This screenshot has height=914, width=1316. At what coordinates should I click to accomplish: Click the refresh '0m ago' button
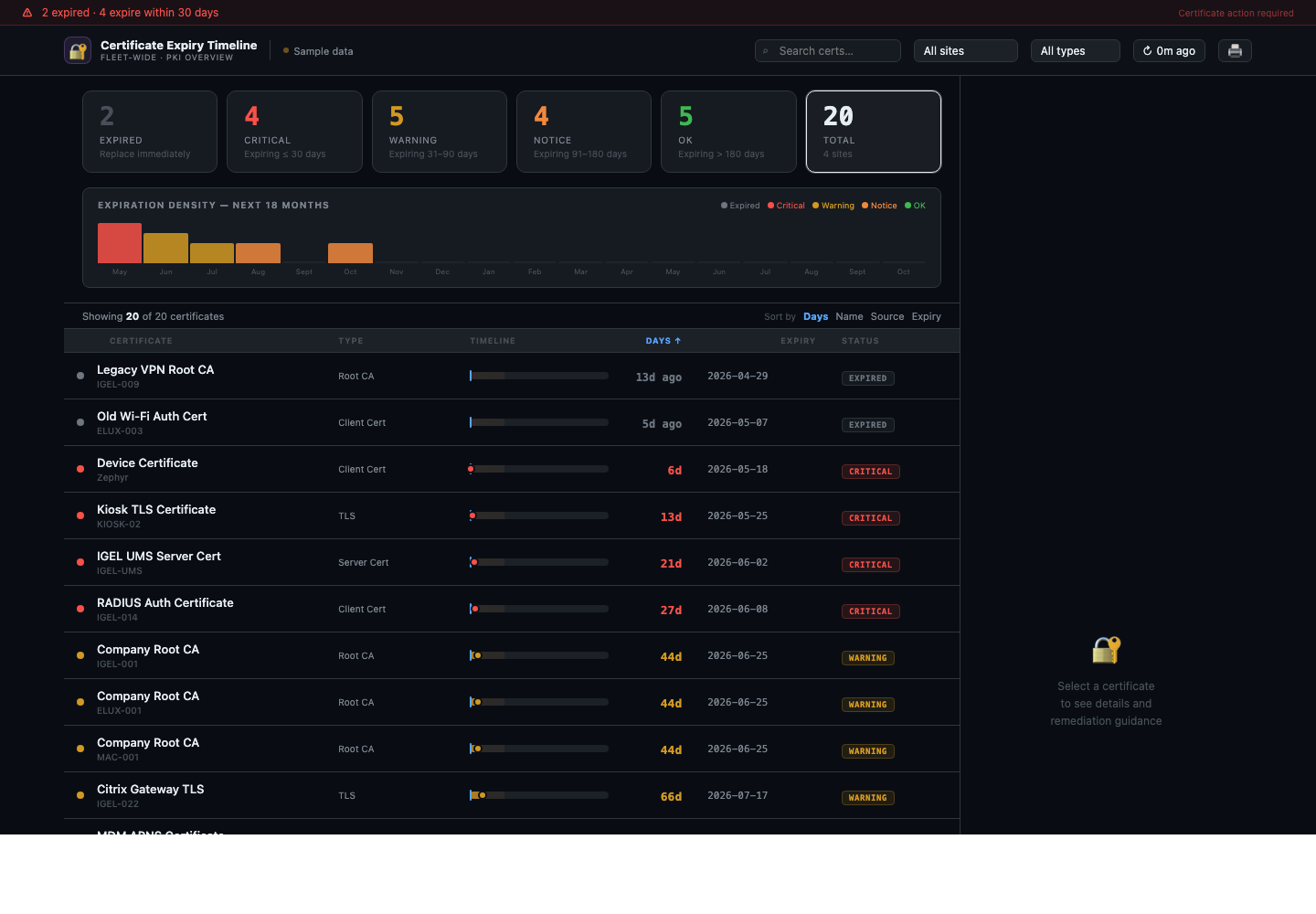point(1169,51)
